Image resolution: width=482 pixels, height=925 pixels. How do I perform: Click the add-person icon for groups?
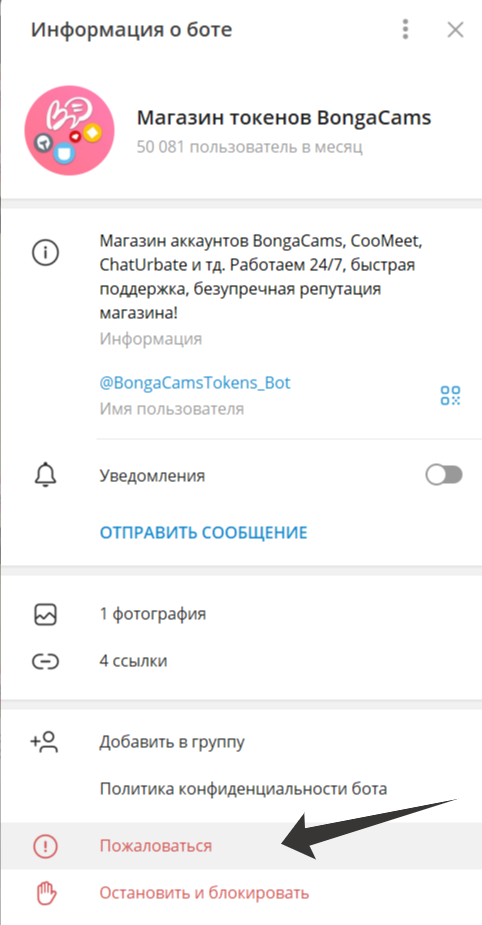point(44,742)
